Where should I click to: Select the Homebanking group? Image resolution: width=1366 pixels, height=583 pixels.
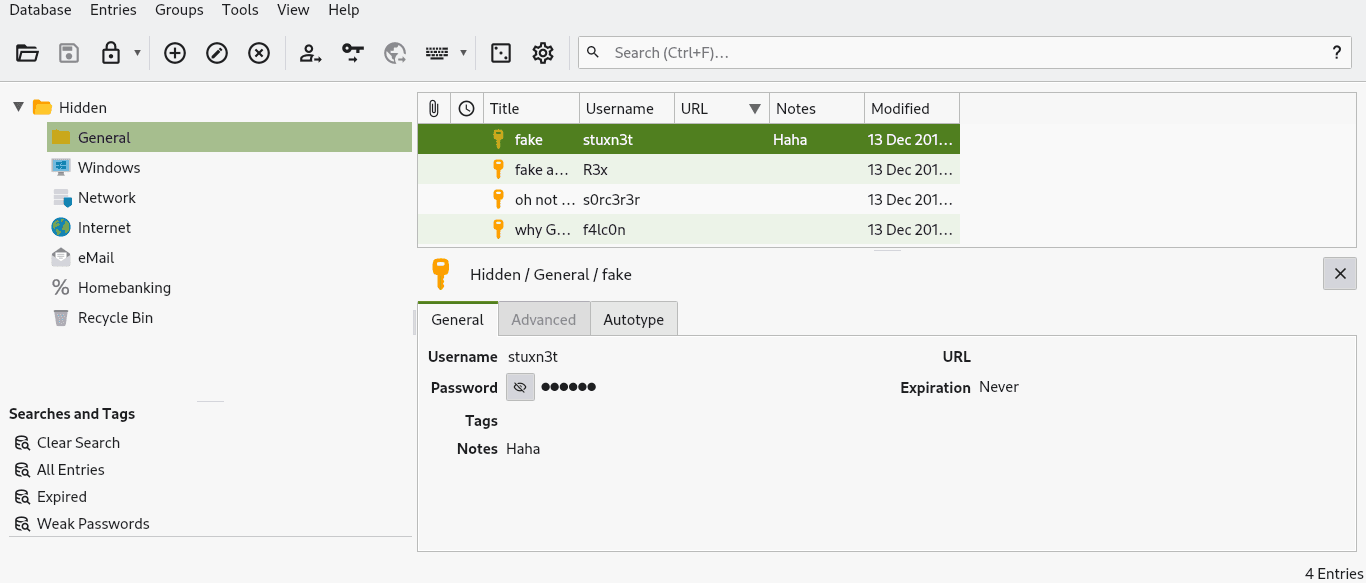pyautogui.click(x=124, y=288)
